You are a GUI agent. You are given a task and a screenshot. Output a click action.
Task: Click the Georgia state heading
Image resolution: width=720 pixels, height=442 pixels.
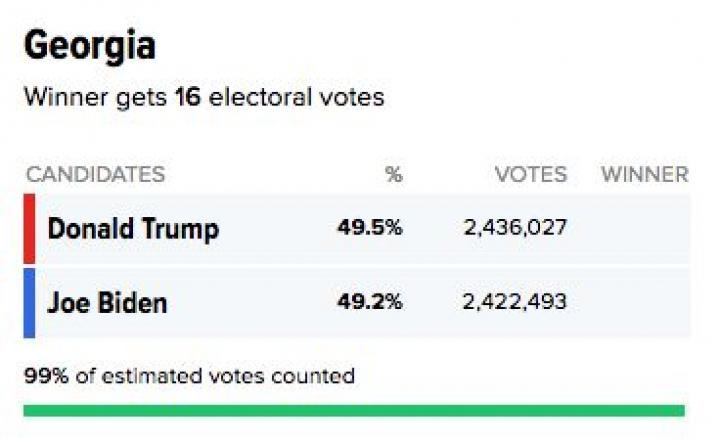(90, 46)
